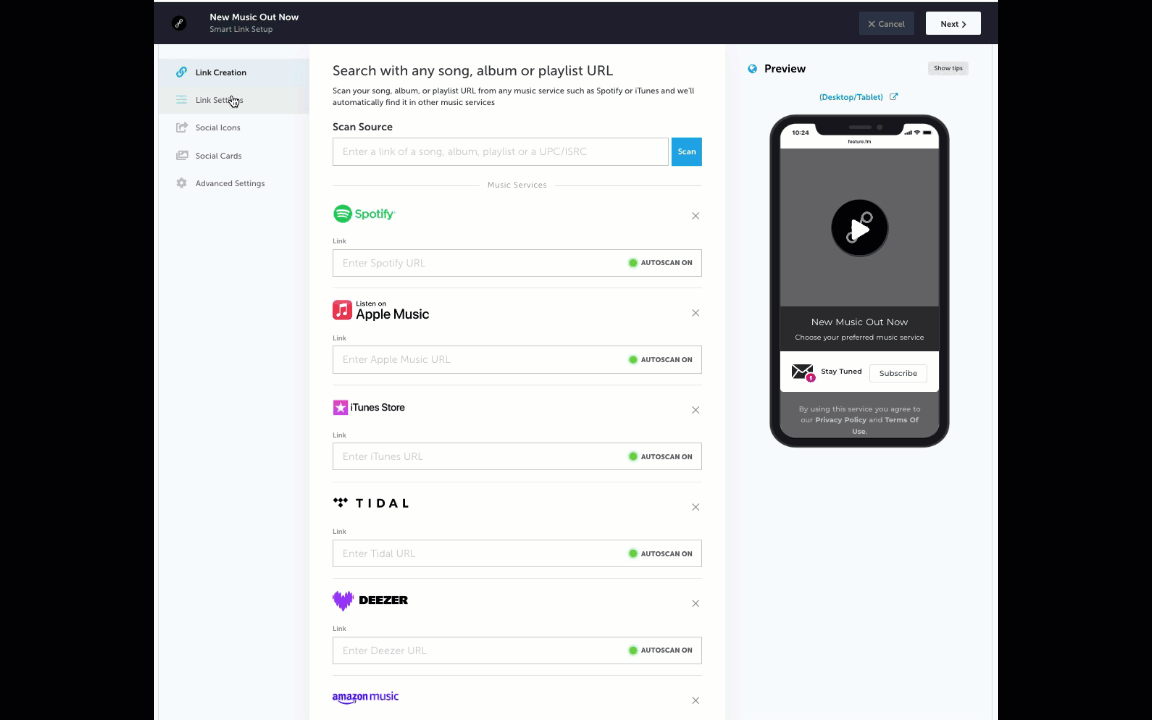Screen dimensions: 1152x720
Task: Toggle Autoscan for Tidal
Action: [x=660, y=553]
